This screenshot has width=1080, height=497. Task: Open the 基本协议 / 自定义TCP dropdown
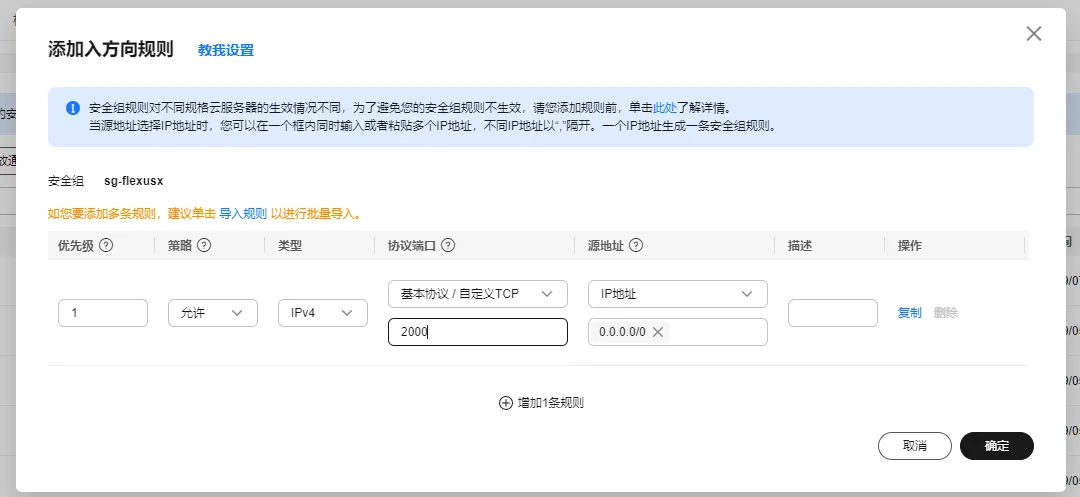coord(477,294)
